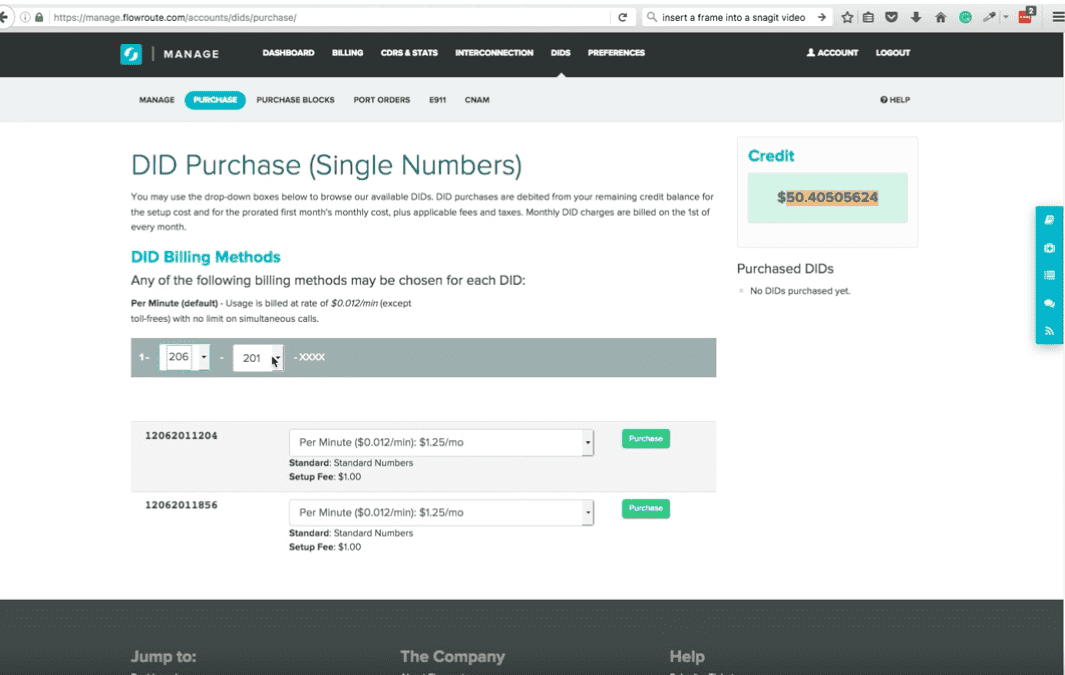
Task: Reload the page with the refresh button
Action: tap(622, 17)
